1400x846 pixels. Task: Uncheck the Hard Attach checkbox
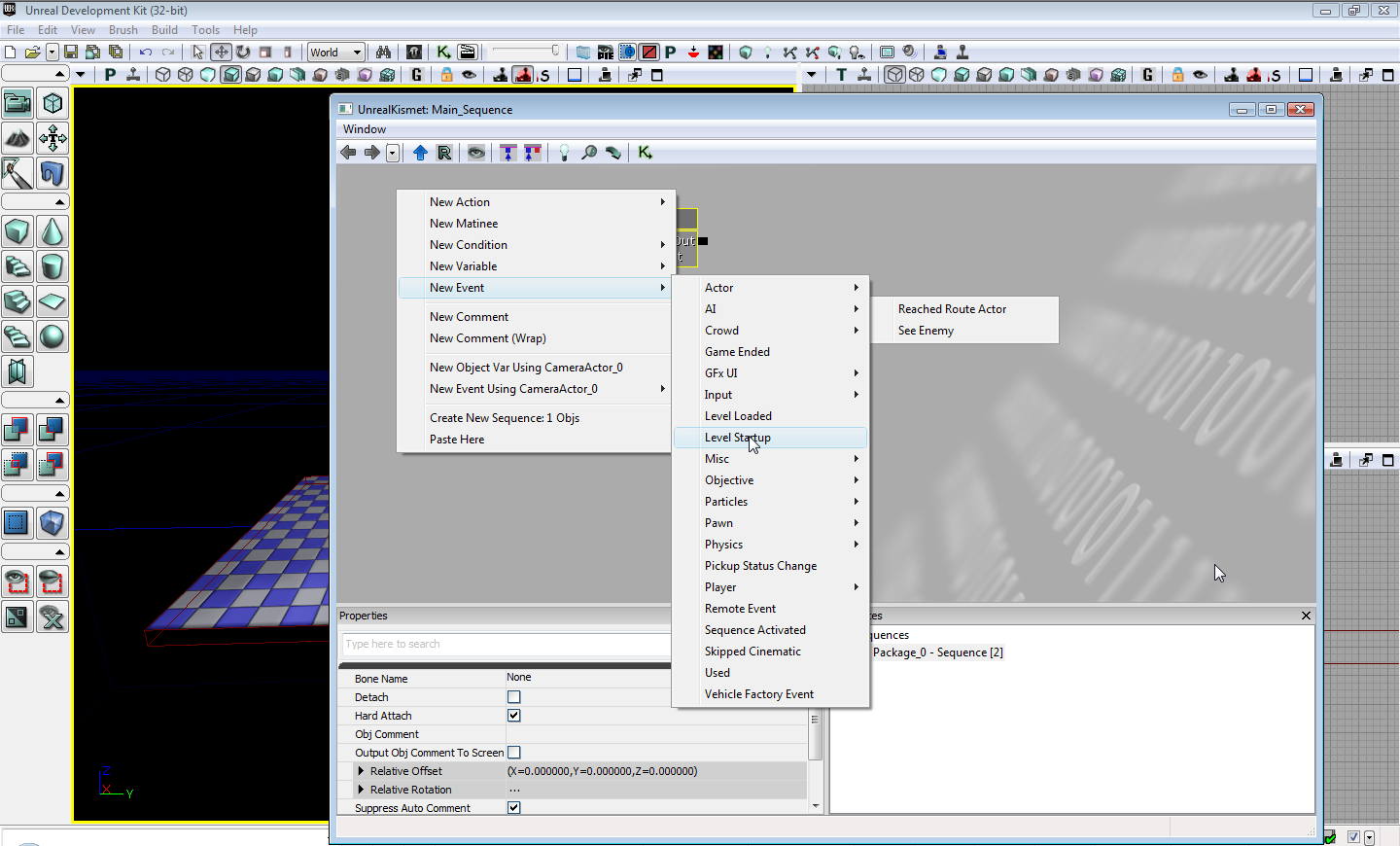tap(514, 716)
